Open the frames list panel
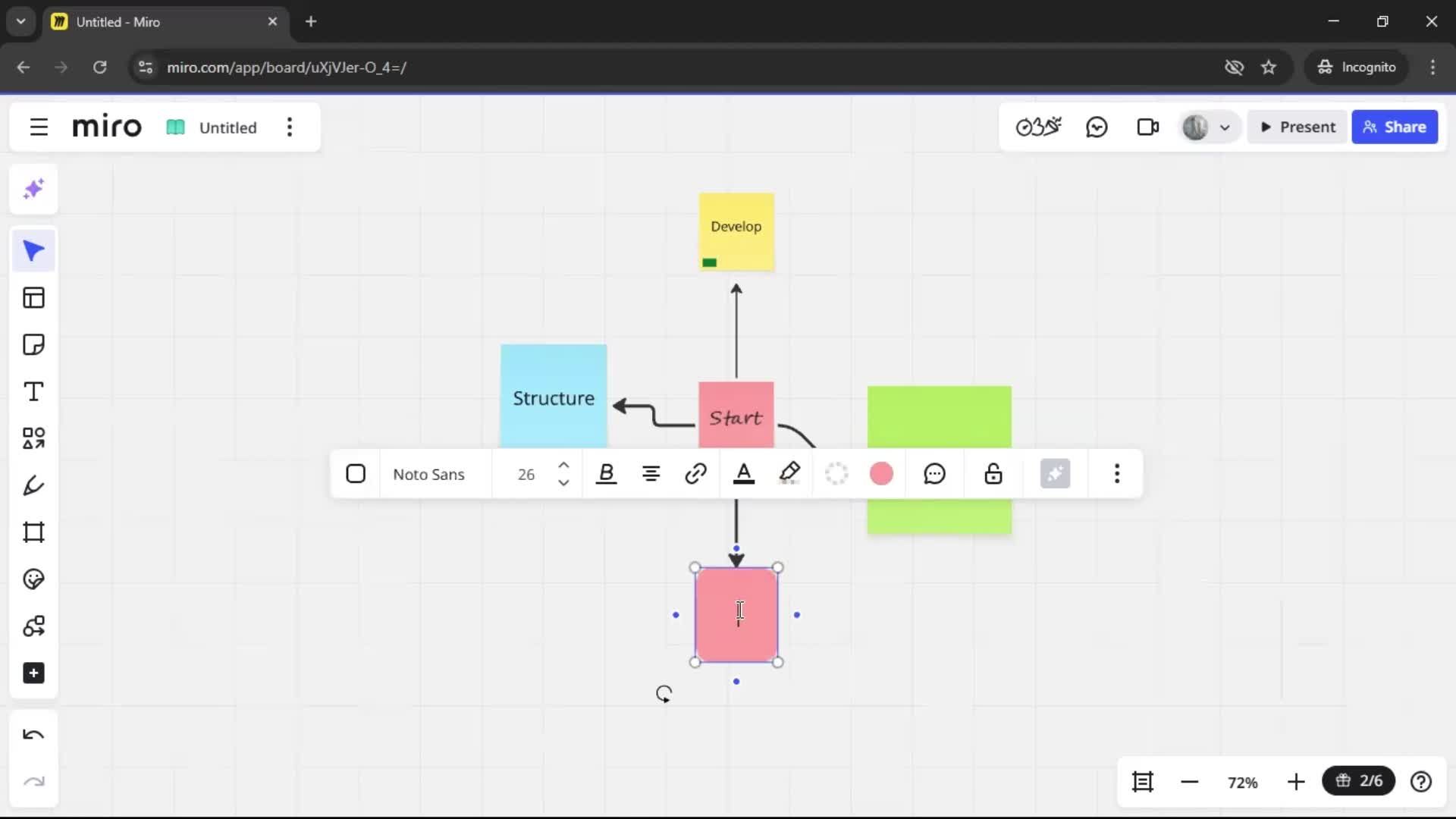Screen dimensions: 1456x819 [x=1142, y=782]
